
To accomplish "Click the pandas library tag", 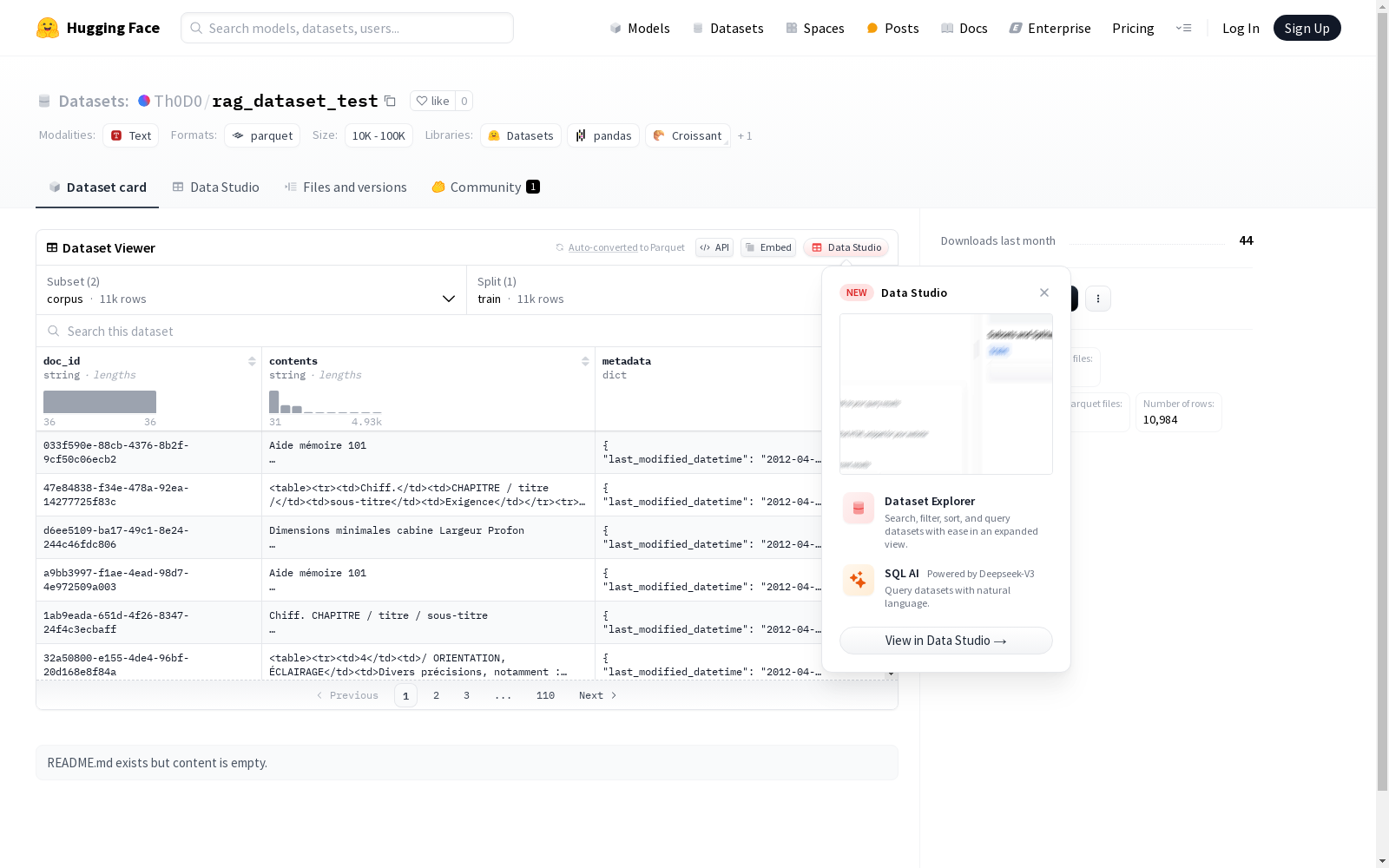I will click(603, 135).
